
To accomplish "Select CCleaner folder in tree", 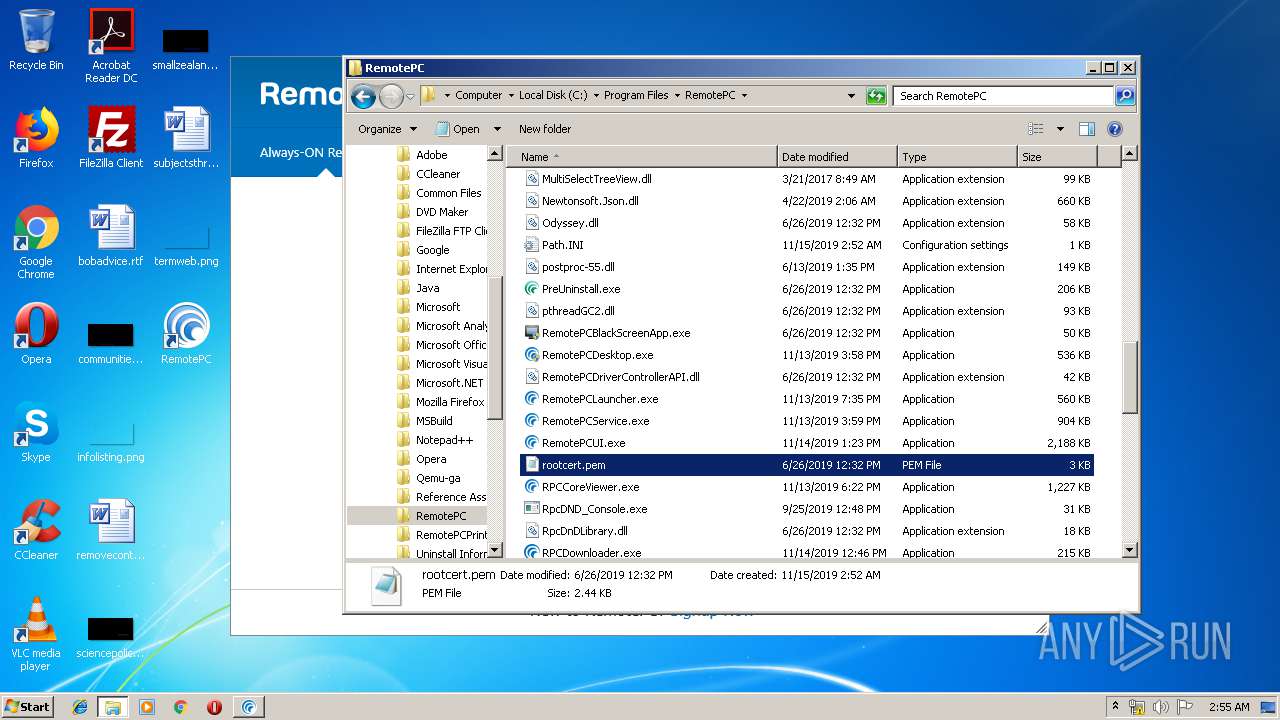I will (x=429, y=174).
